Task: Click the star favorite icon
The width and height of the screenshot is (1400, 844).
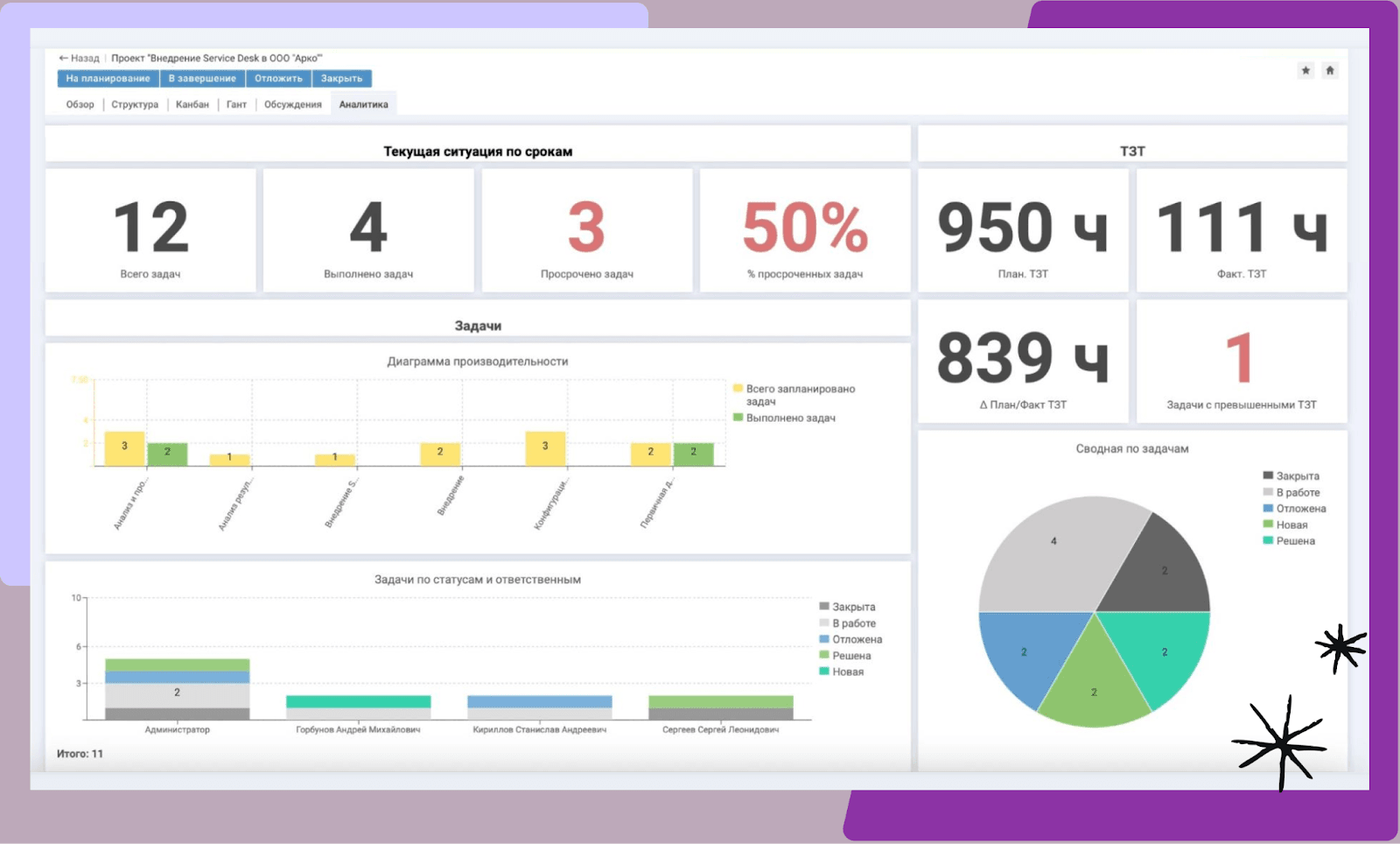Action: pyautogui.click(x=1305, y=70)
